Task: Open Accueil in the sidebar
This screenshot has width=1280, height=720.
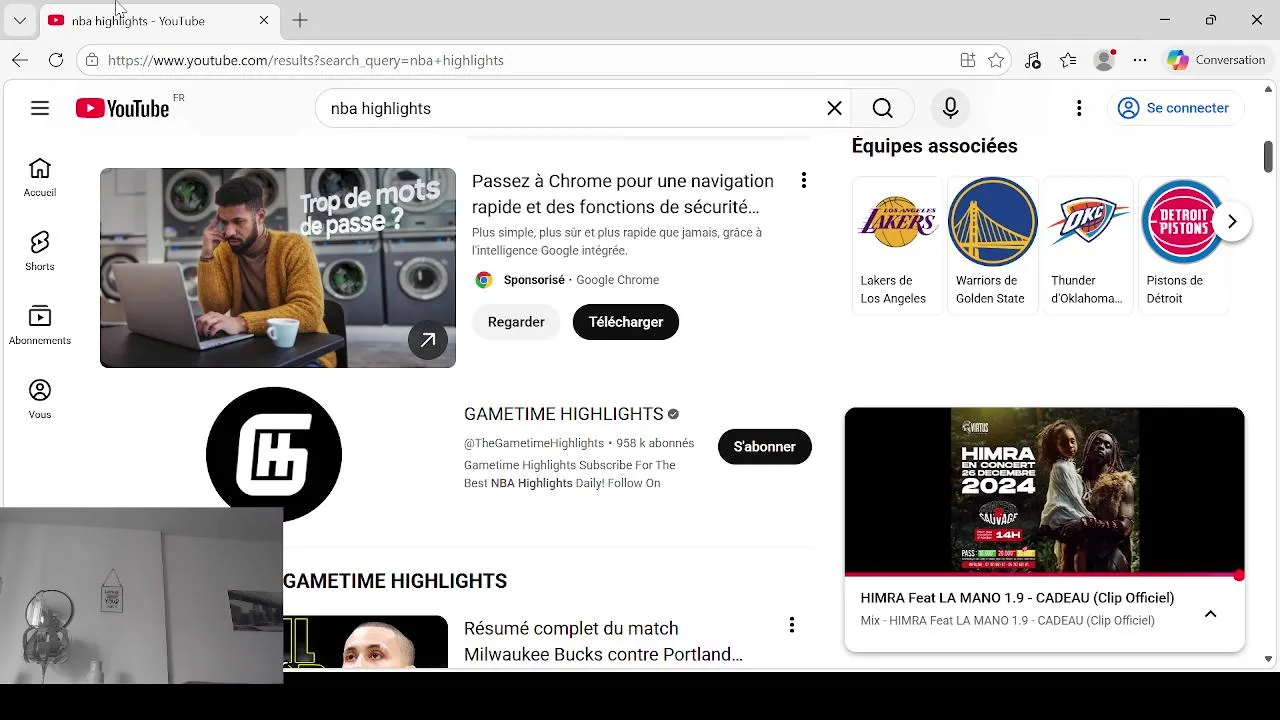Action: 40,178
